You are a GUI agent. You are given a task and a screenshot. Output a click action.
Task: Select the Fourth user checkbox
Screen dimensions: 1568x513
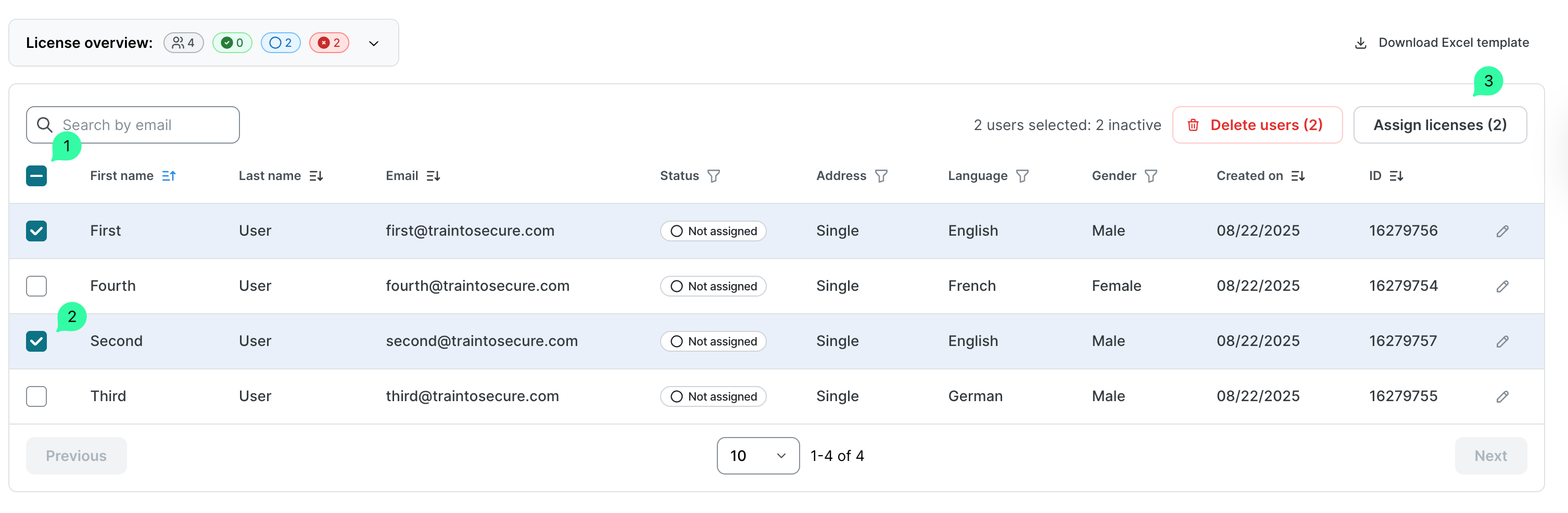pyautogui.click(x=36, y=286)
